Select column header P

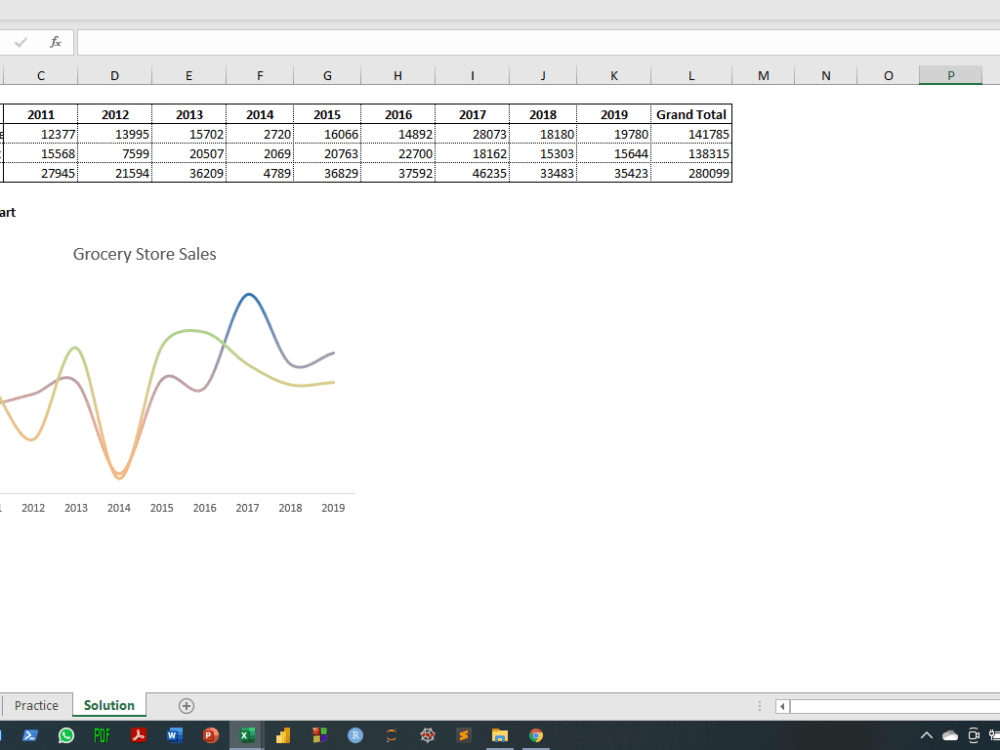(950, 75)
